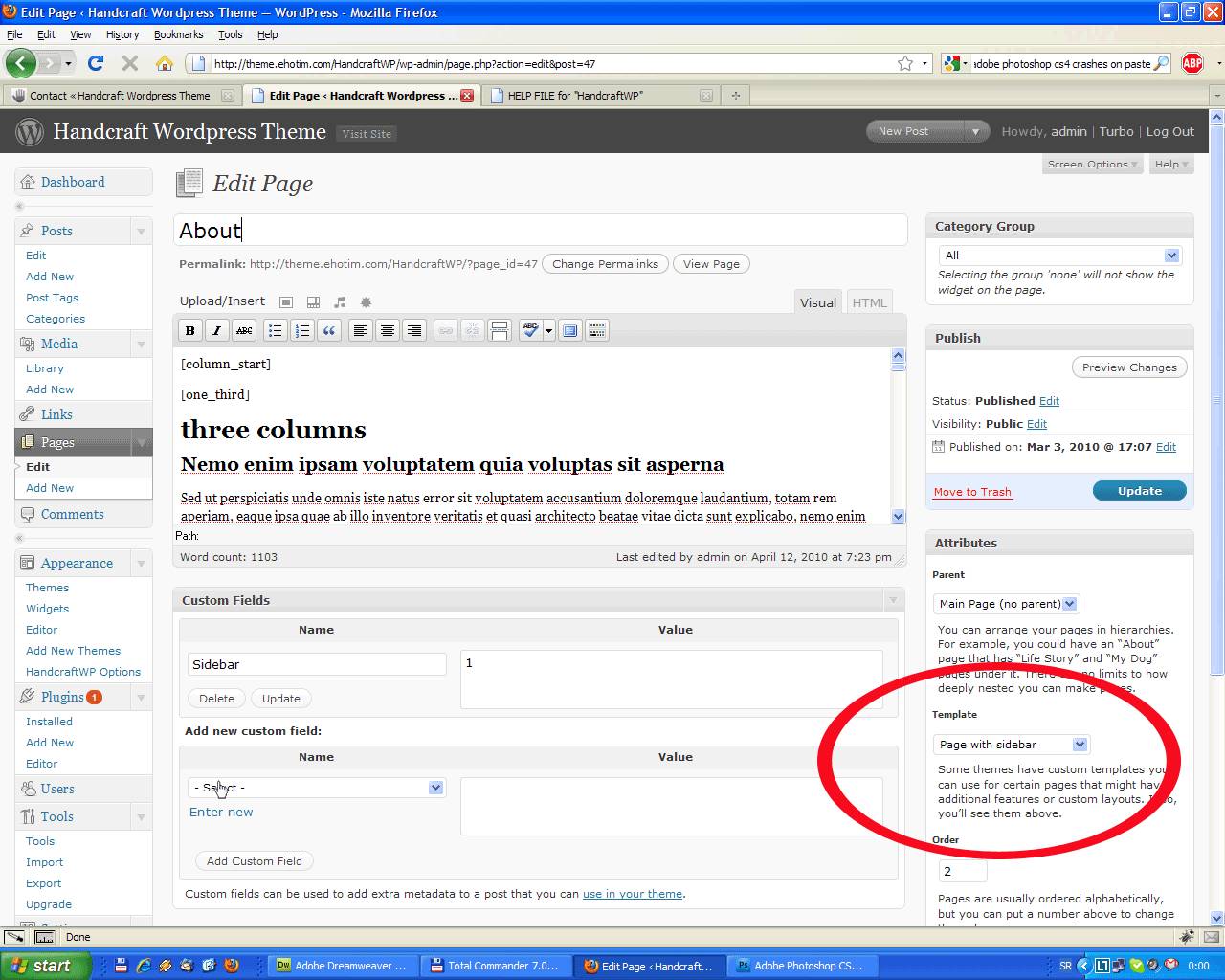
Task: Insert the More tag from the editor toolbar
Action: 500,330
